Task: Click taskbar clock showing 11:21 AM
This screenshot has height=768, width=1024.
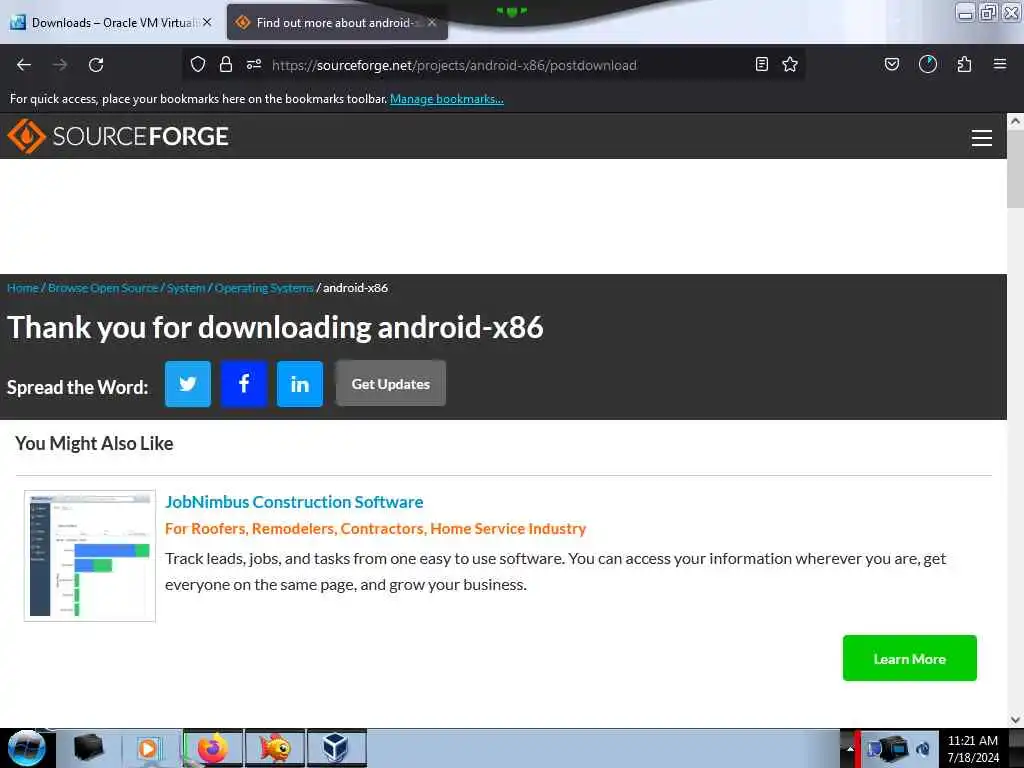Action: coord(973,749)
